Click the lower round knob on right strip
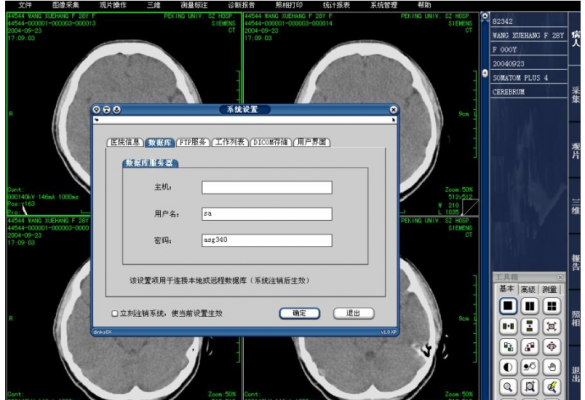The height and width of the screenshot is (400, 585). point(485,73)
